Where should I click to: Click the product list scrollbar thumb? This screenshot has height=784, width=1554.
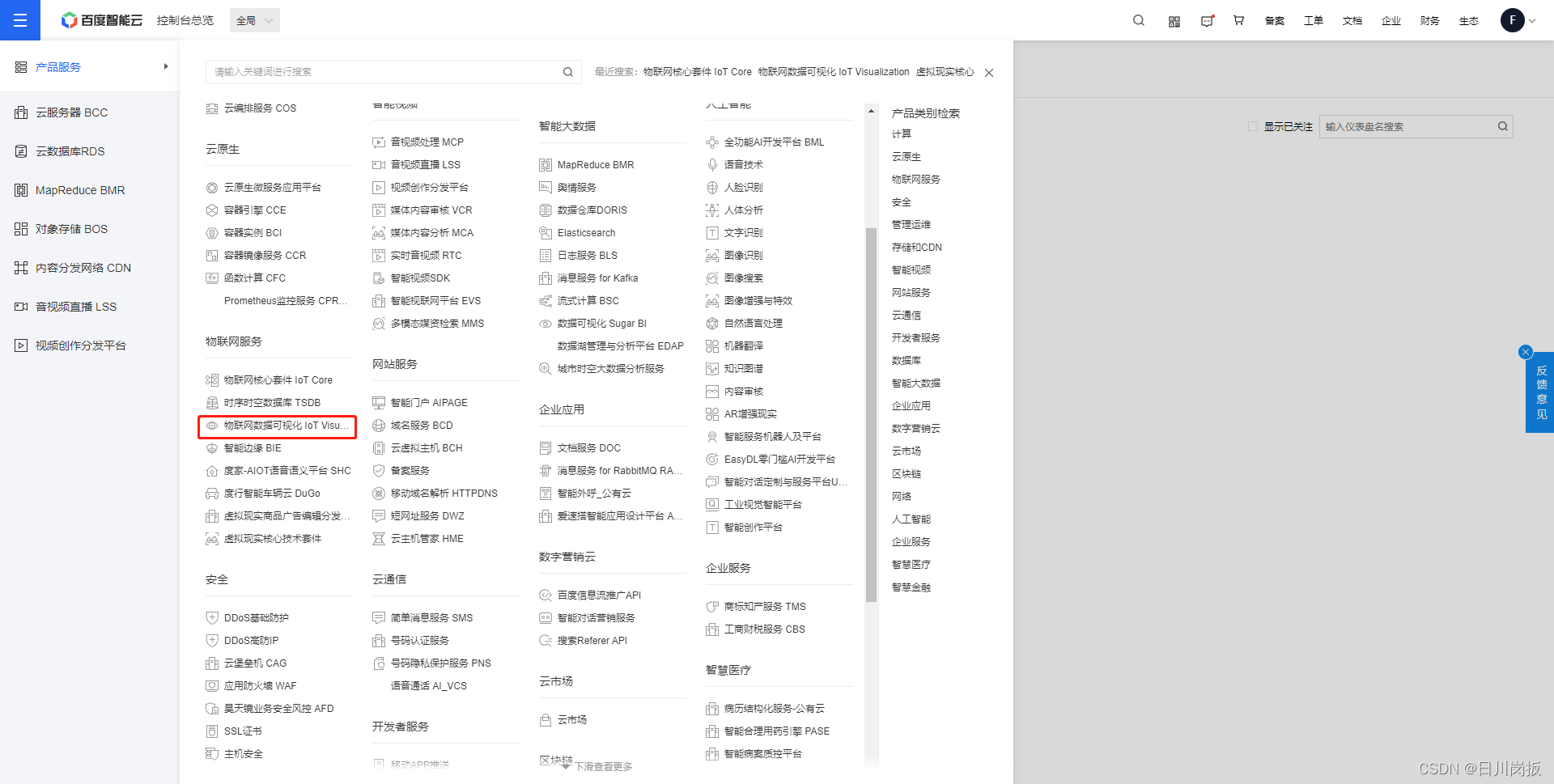pyautogui.click(x=871, y=414)
